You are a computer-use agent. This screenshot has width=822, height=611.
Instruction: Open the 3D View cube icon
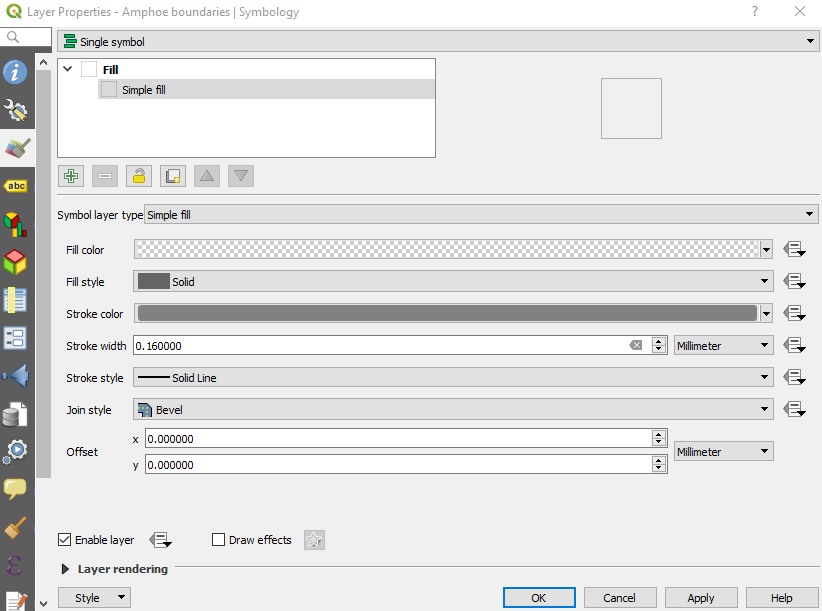point(16,262)
